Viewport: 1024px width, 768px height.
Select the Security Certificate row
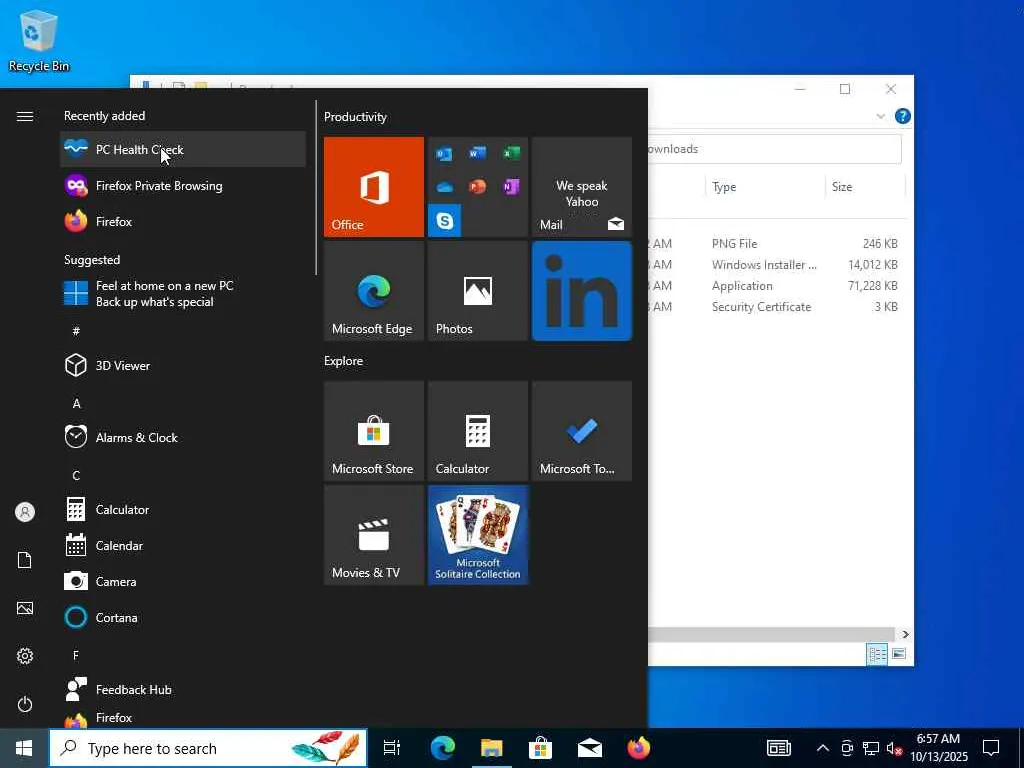776,306
